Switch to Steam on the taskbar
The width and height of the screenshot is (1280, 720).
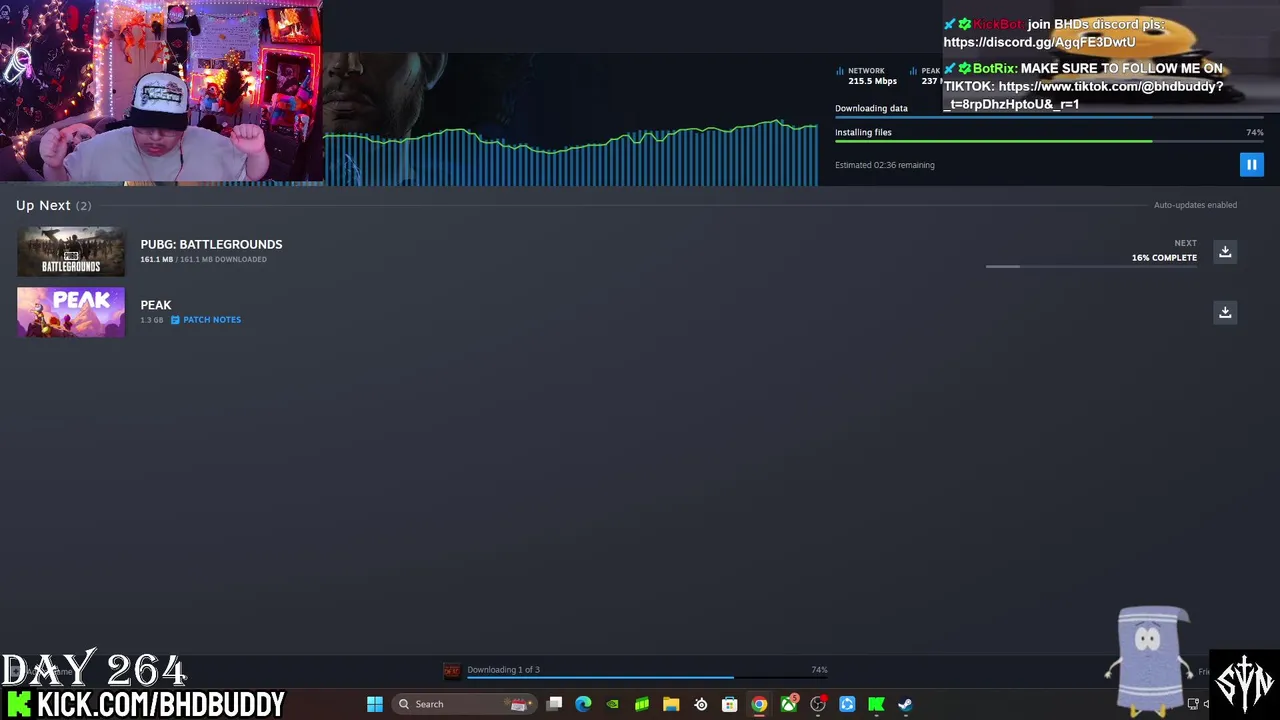[x=905, y=704]
